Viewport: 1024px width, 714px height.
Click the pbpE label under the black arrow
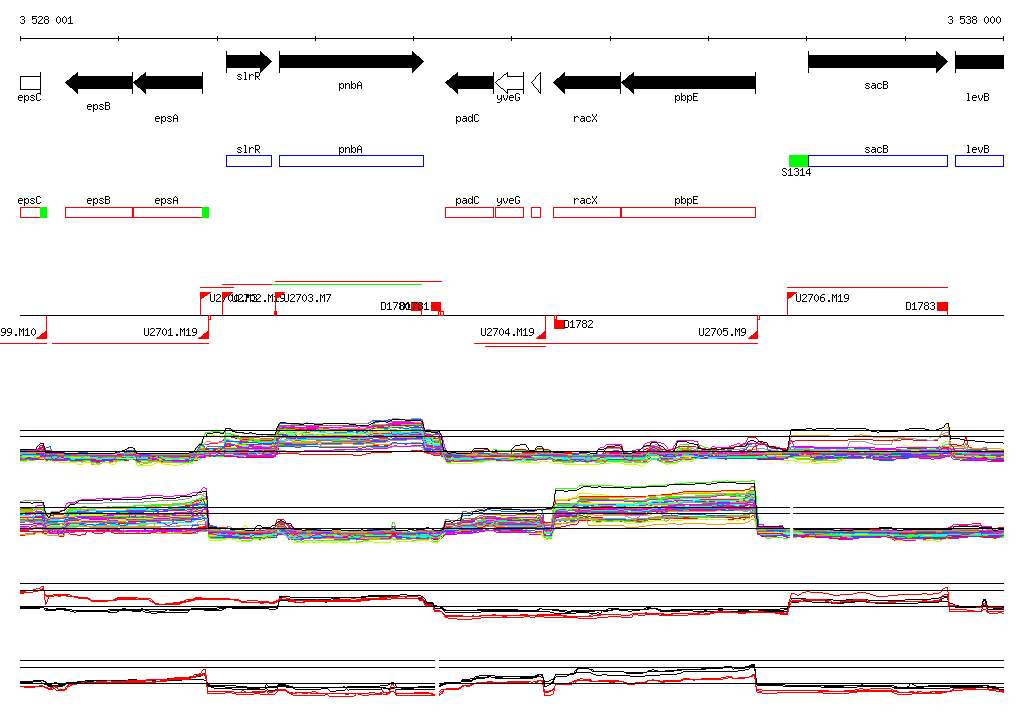(x=686, y=97)
